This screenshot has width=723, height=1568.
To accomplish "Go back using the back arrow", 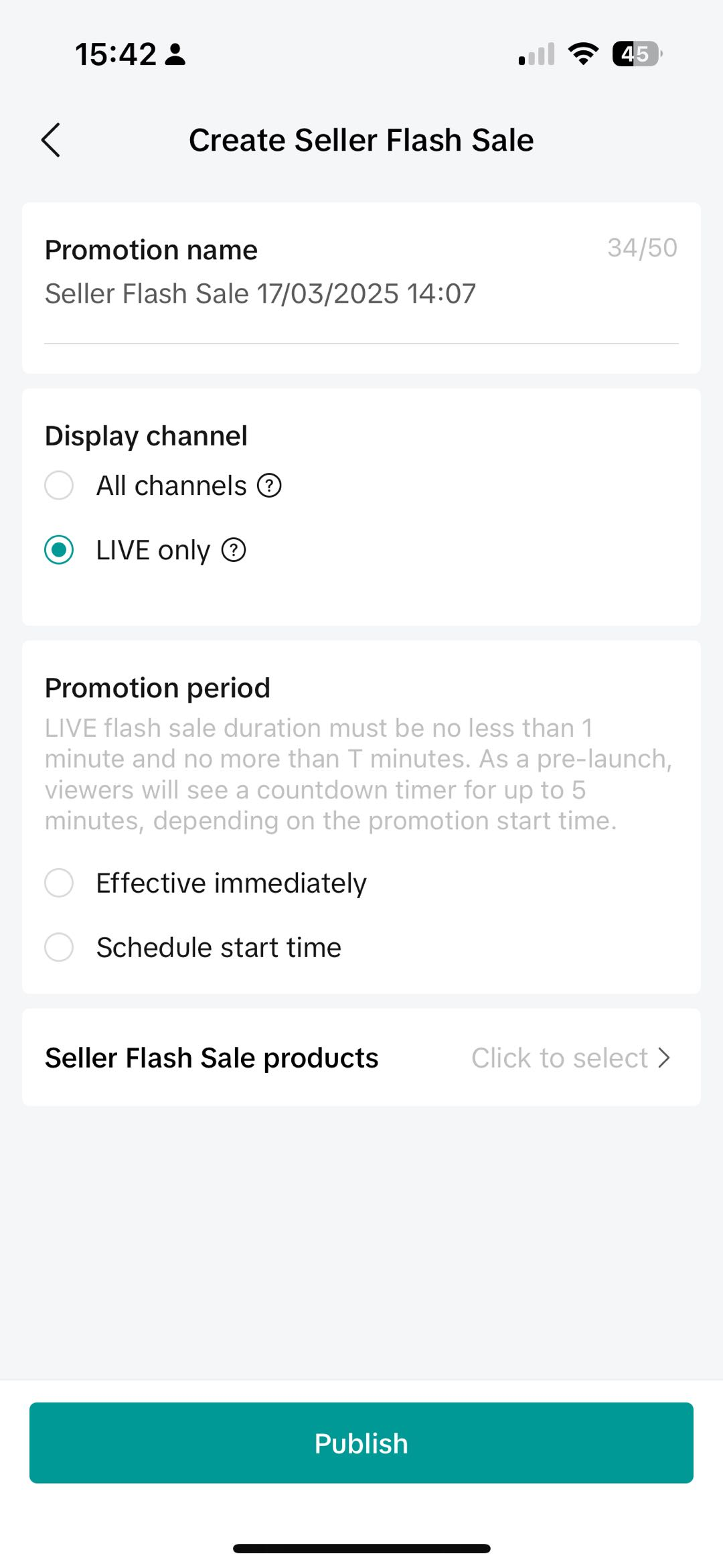I will point(51,140).
